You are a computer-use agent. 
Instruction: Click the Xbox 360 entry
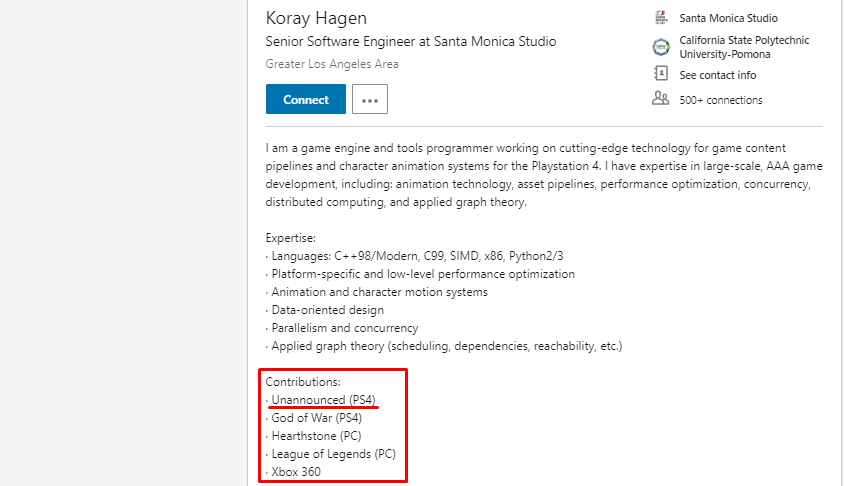click(x=293, y=472)
